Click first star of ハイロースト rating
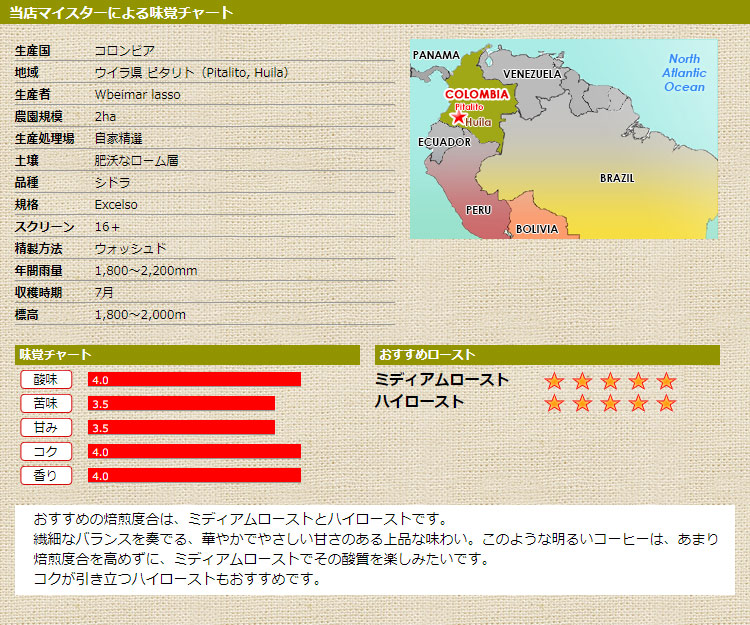 [x=554, y=403]
